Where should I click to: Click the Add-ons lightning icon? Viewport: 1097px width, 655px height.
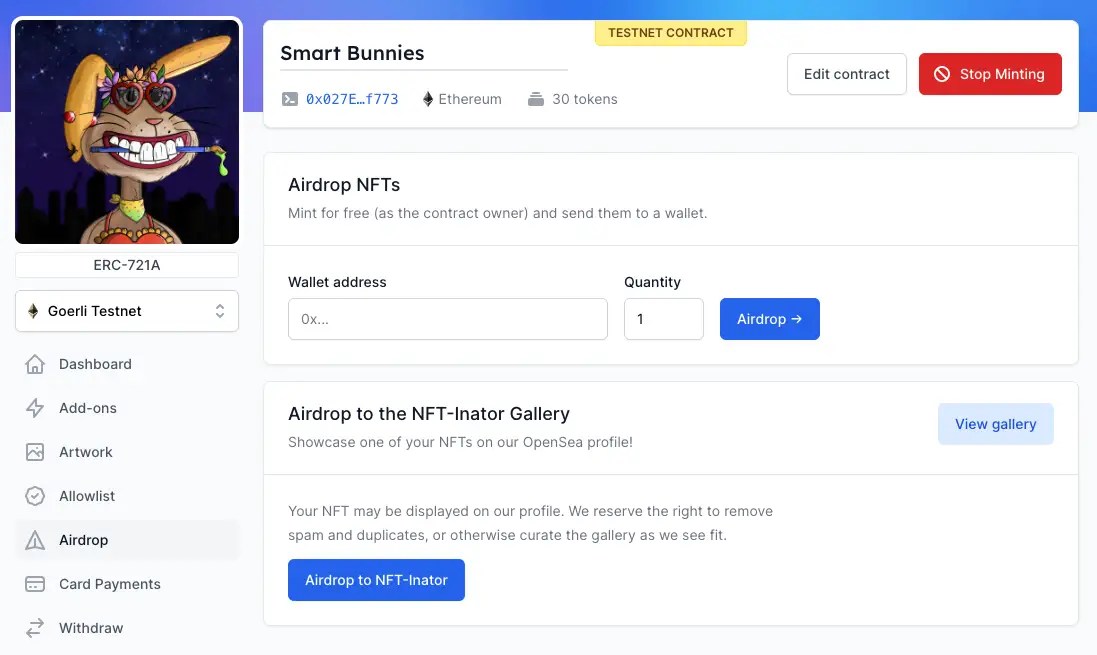36,408
